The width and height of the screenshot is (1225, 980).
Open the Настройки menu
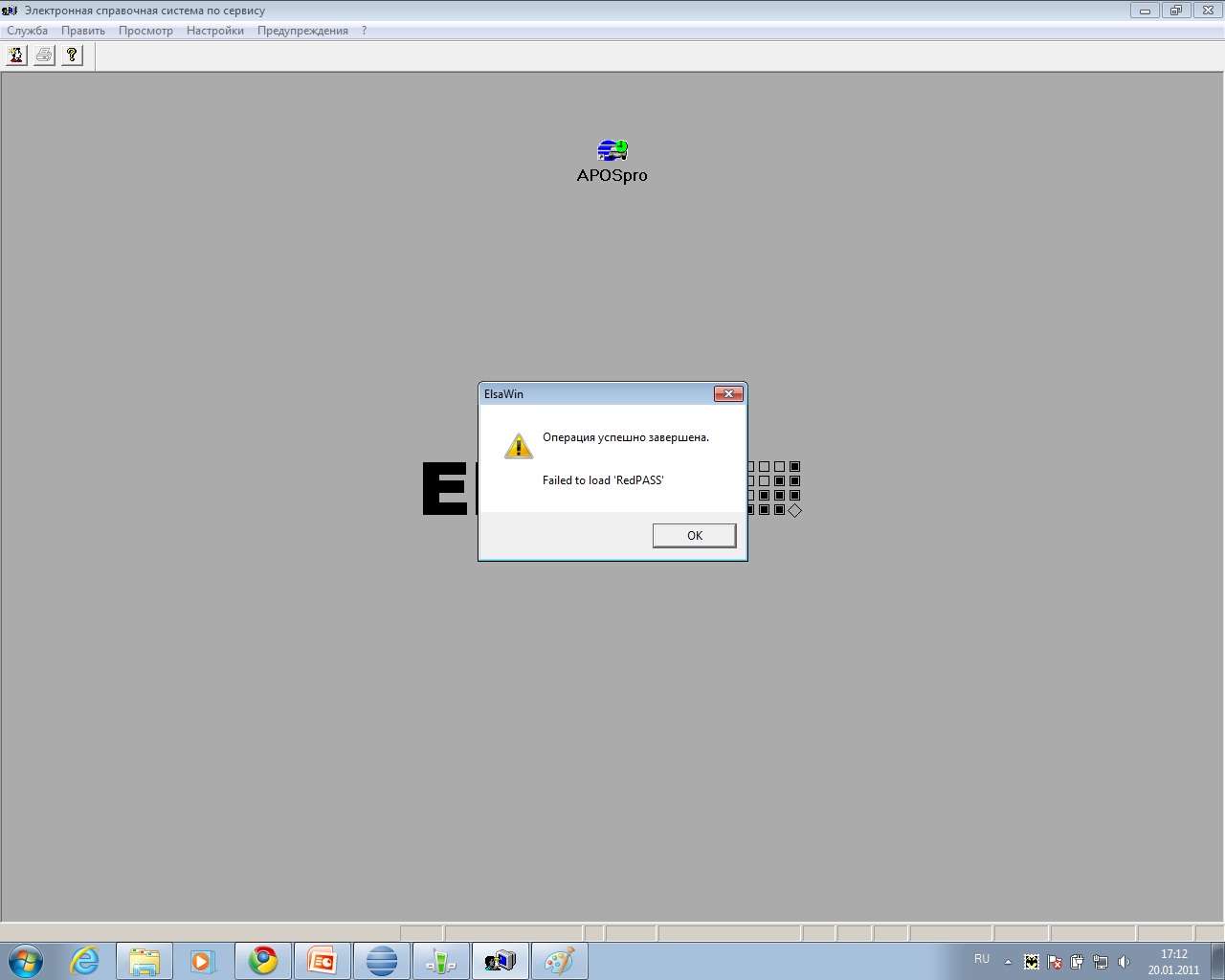[x=215, y=31]
